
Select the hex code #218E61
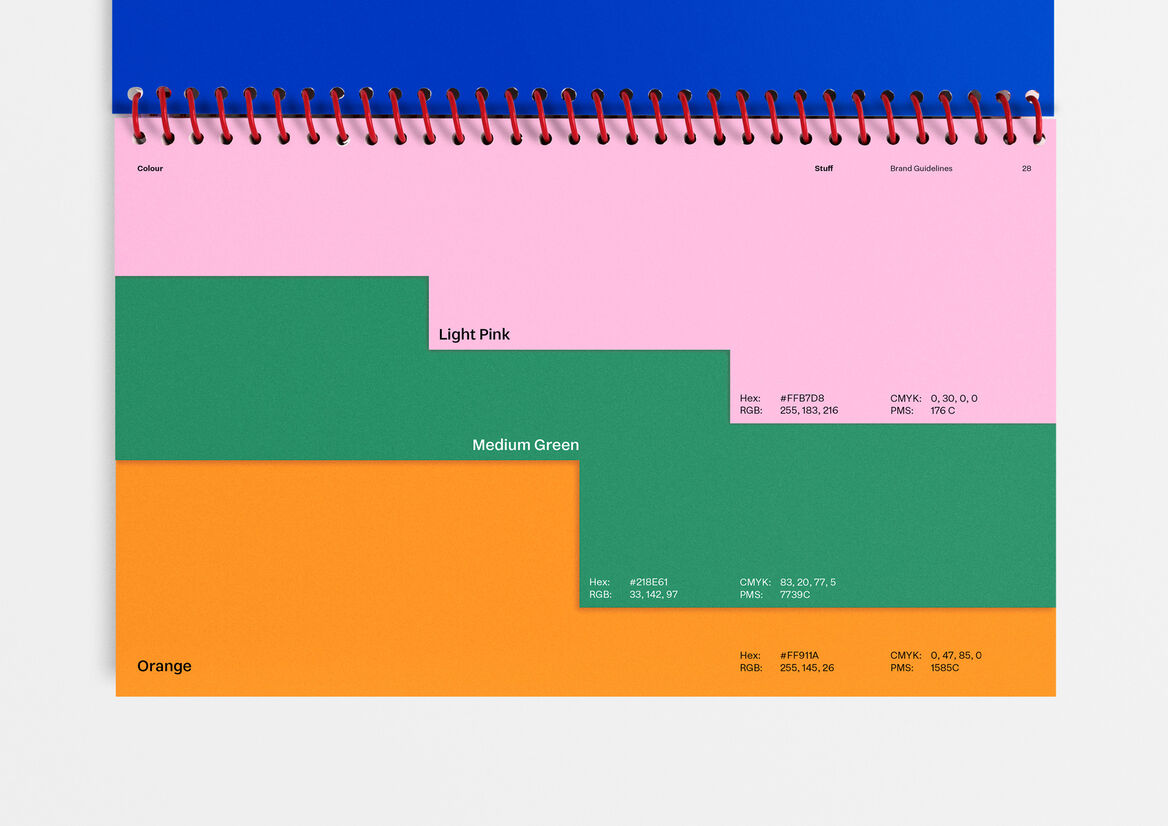pyautogui.click(x=648, y=582)
